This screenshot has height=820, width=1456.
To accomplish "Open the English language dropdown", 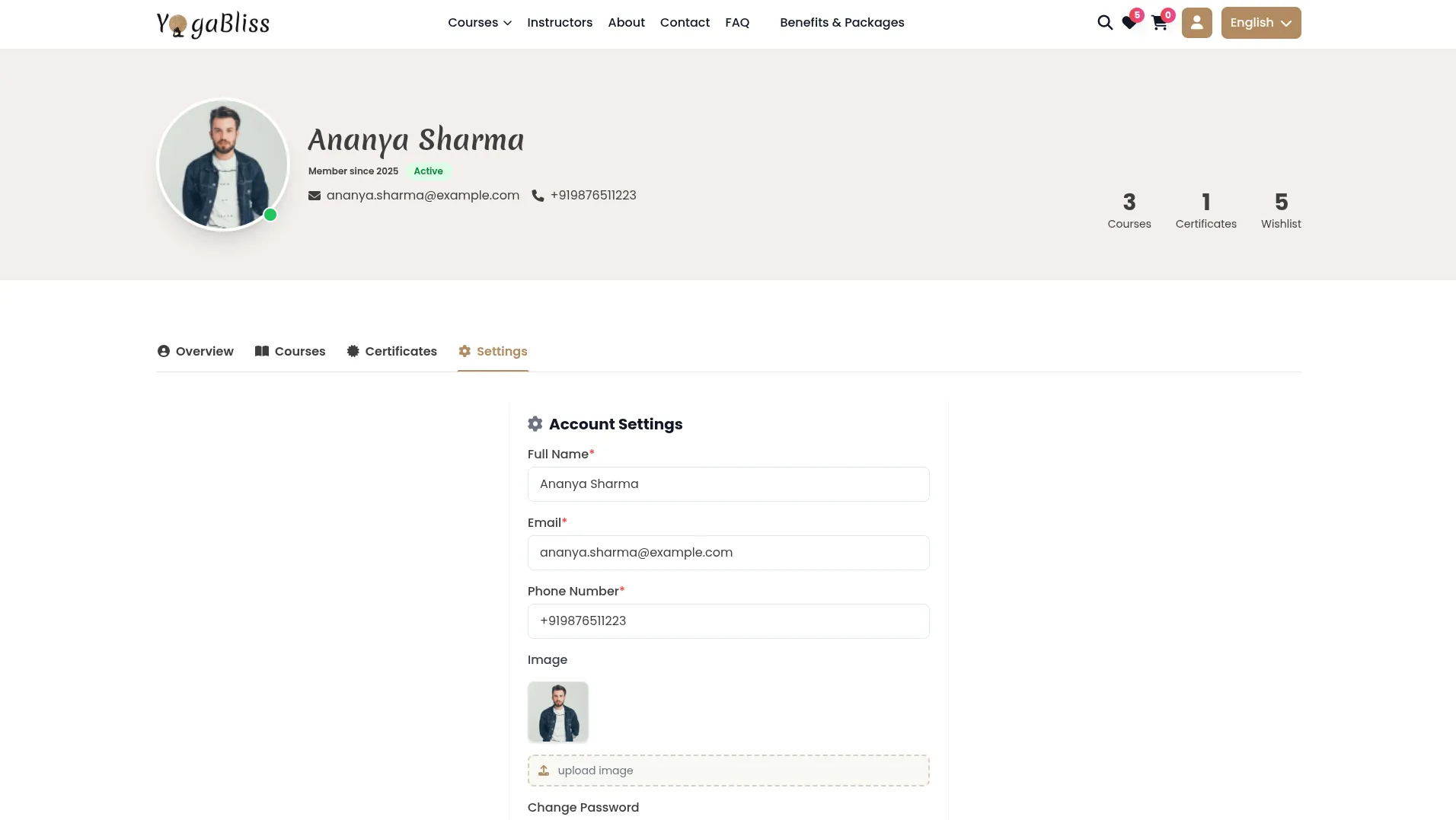I will (1260, 23).
